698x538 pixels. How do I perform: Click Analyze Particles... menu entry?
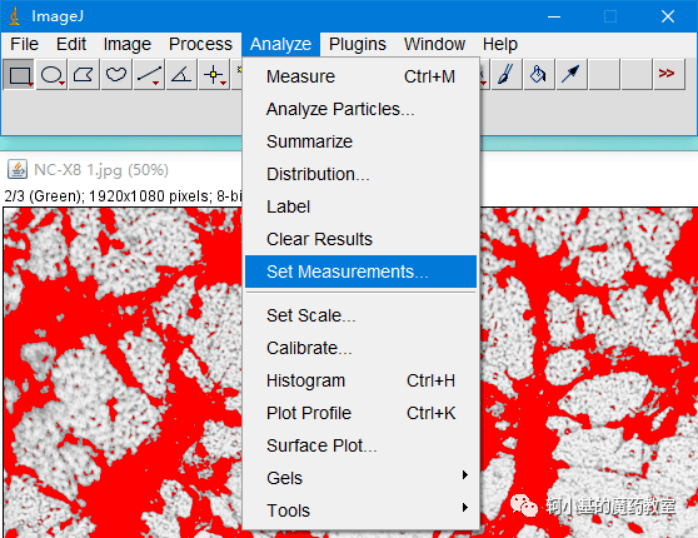pos(340,109)
